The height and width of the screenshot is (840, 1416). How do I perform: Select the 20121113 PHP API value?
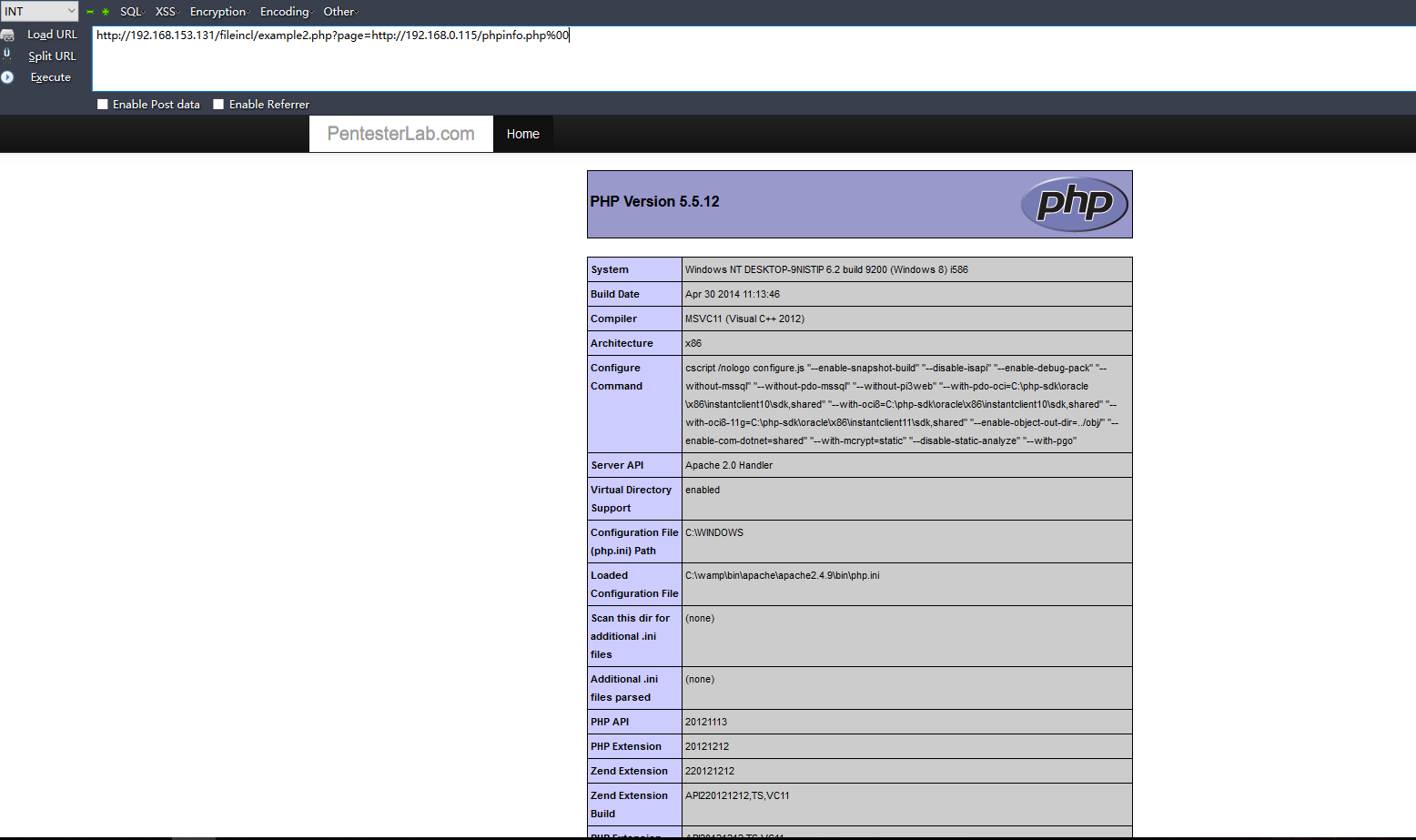(706, 722)
